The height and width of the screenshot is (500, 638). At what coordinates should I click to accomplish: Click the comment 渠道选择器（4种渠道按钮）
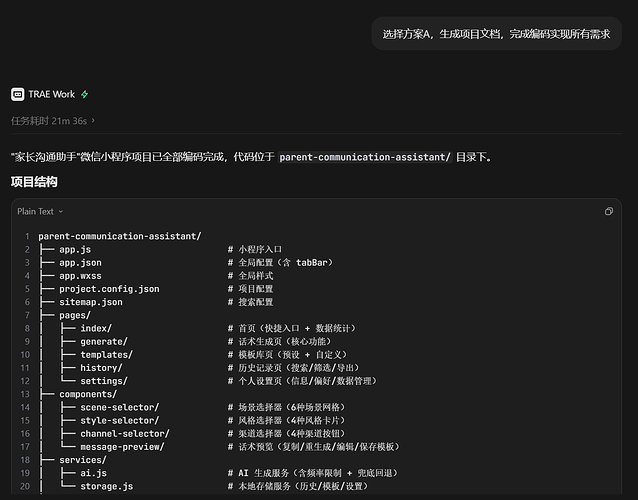[286, 434]
